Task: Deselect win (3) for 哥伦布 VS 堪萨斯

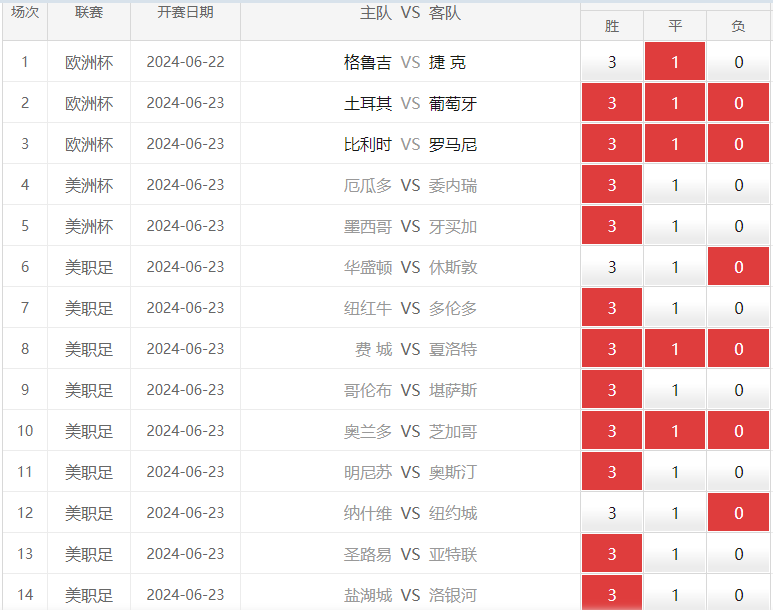Action: tap(612, 389)
